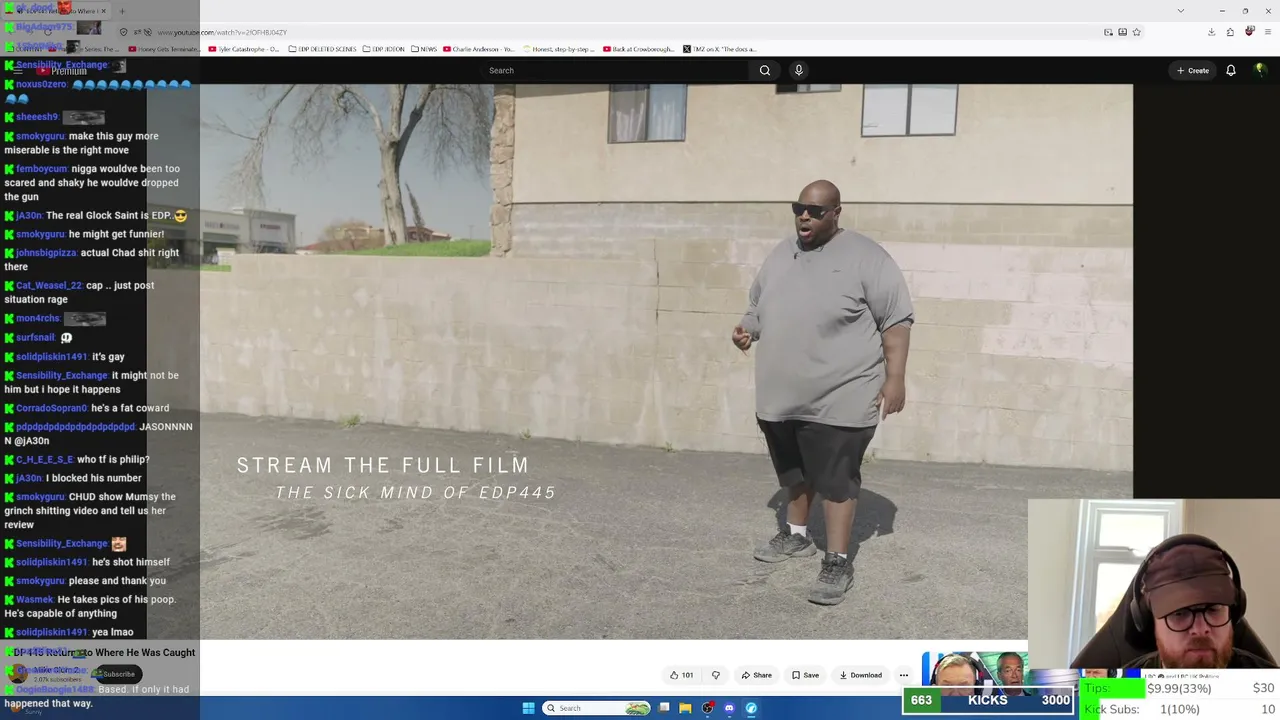Click chat username C_H_E_E_S_E

click(45, 460)
